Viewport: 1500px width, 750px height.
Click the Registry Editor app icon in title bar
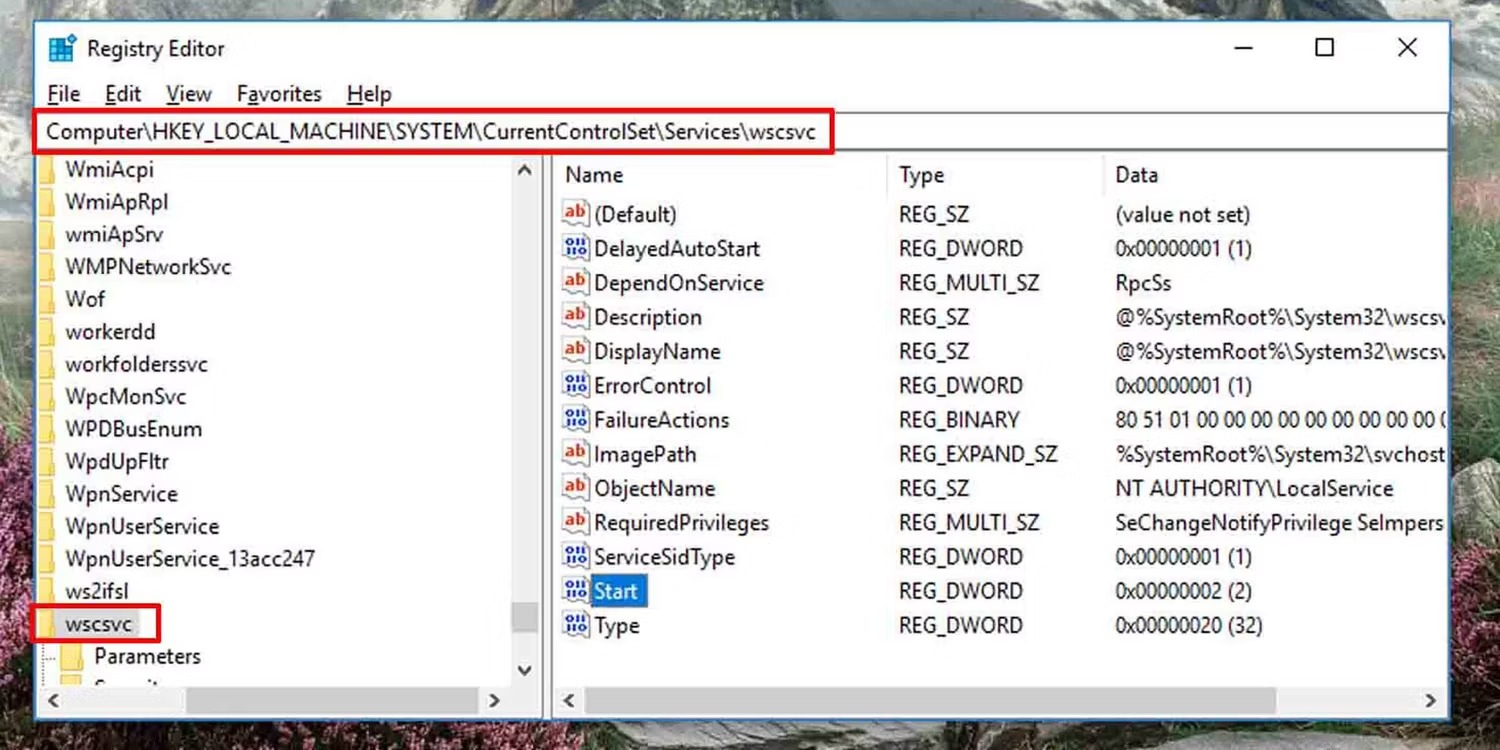62,48
